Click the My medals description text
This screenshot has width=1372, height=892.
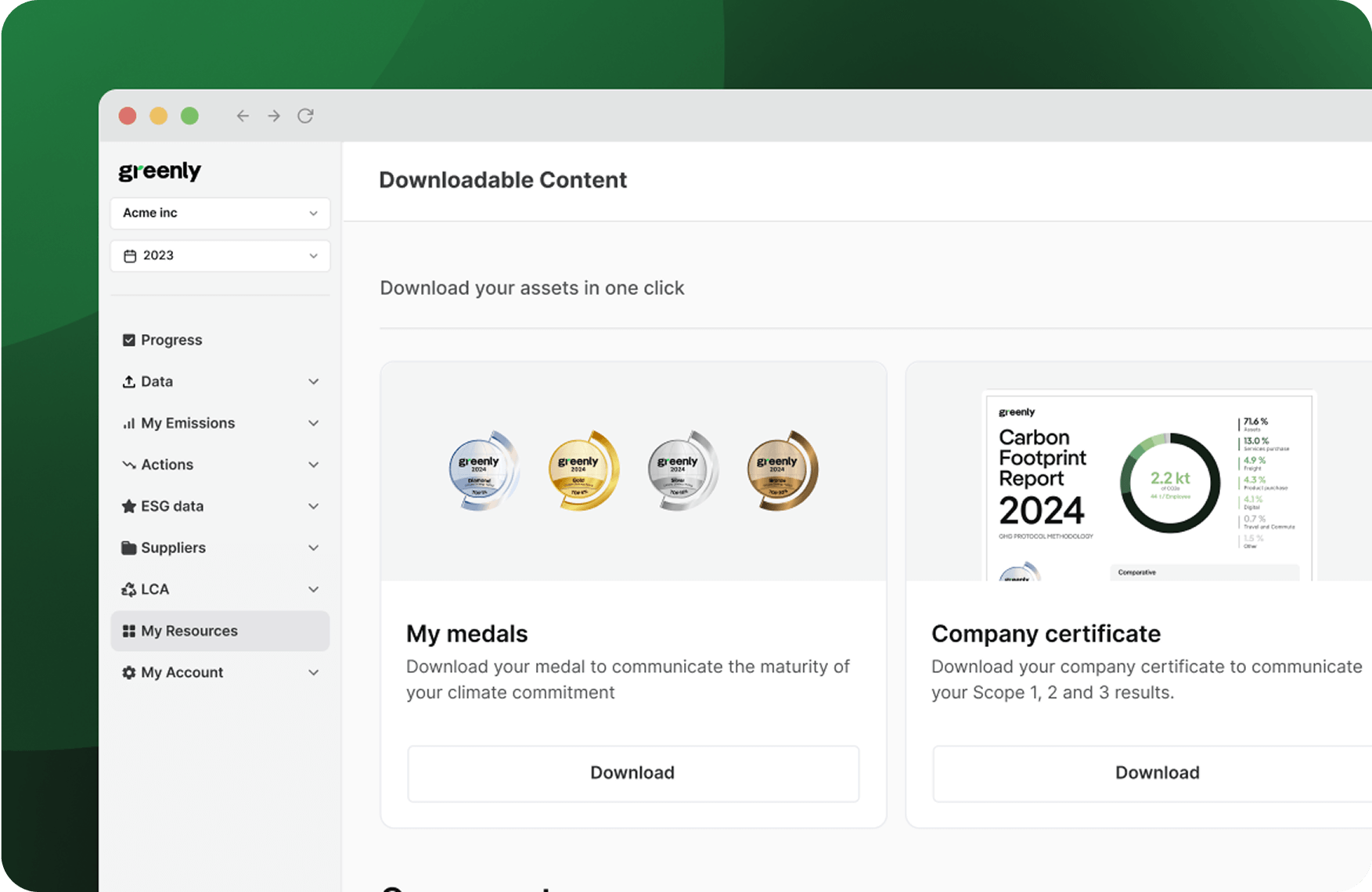tap(628, 679)
